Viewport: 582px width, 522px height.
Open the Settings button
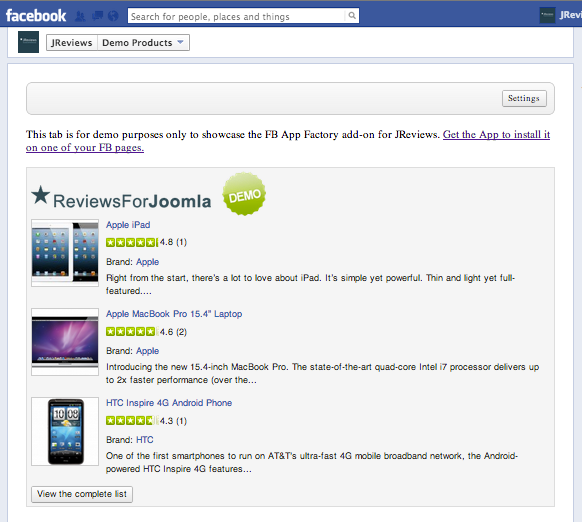click(x=524, y=98)
